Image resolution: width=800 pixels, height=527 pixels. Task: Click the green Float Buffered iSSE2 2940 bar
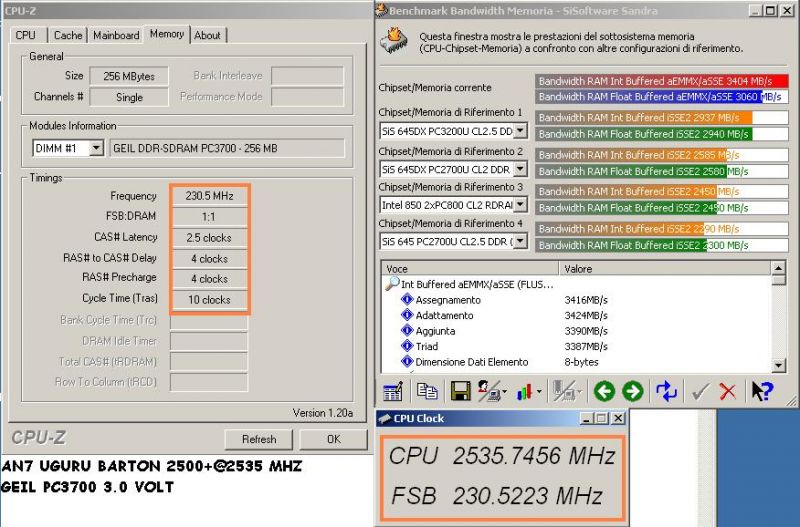coord(662,134)
